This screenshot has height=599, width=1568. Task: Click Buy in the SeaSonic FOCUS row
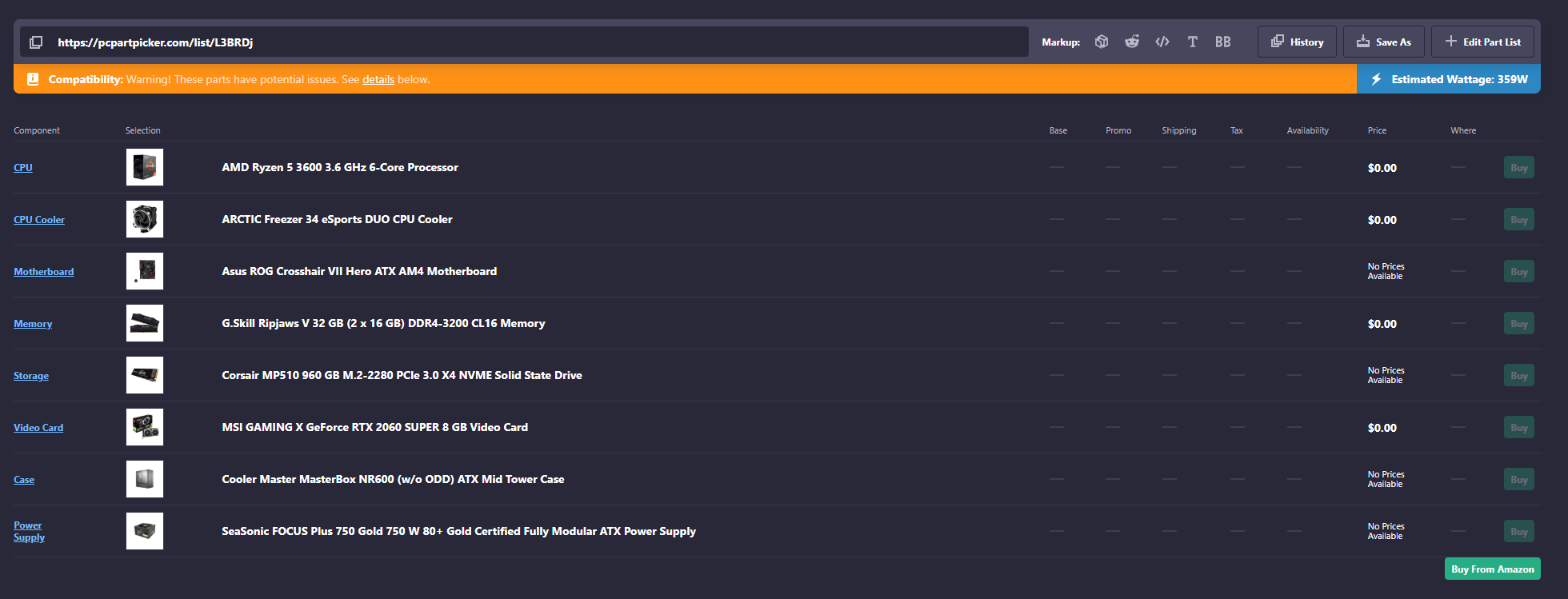click(x=1519, y=531)
